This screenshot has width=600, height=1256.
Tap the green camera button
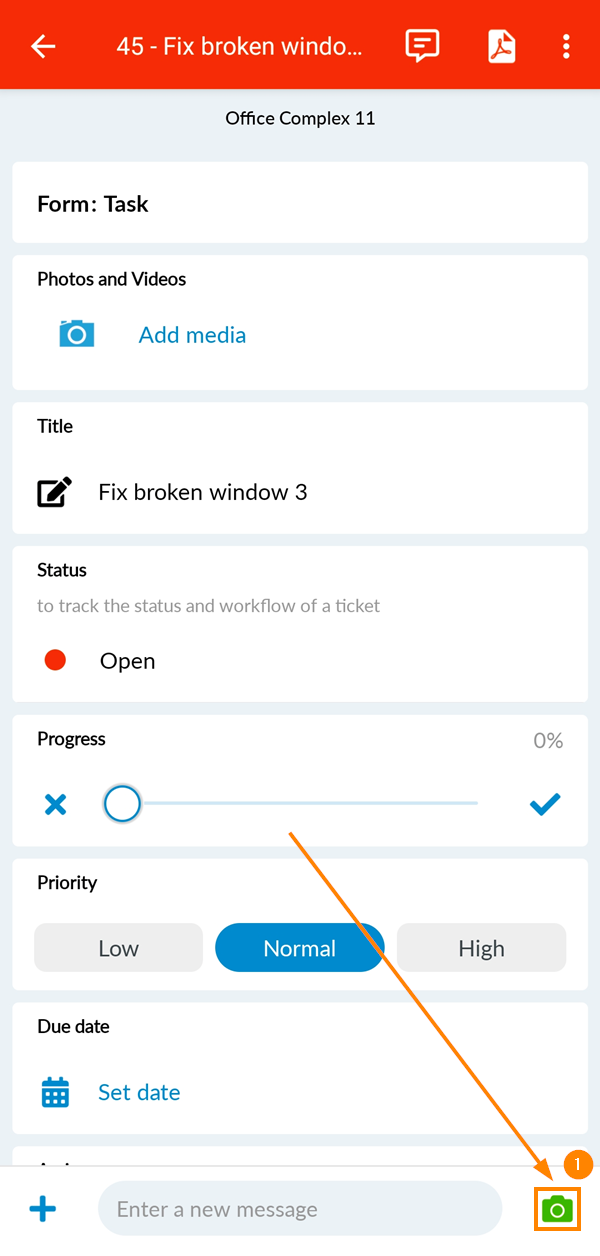558,1210
